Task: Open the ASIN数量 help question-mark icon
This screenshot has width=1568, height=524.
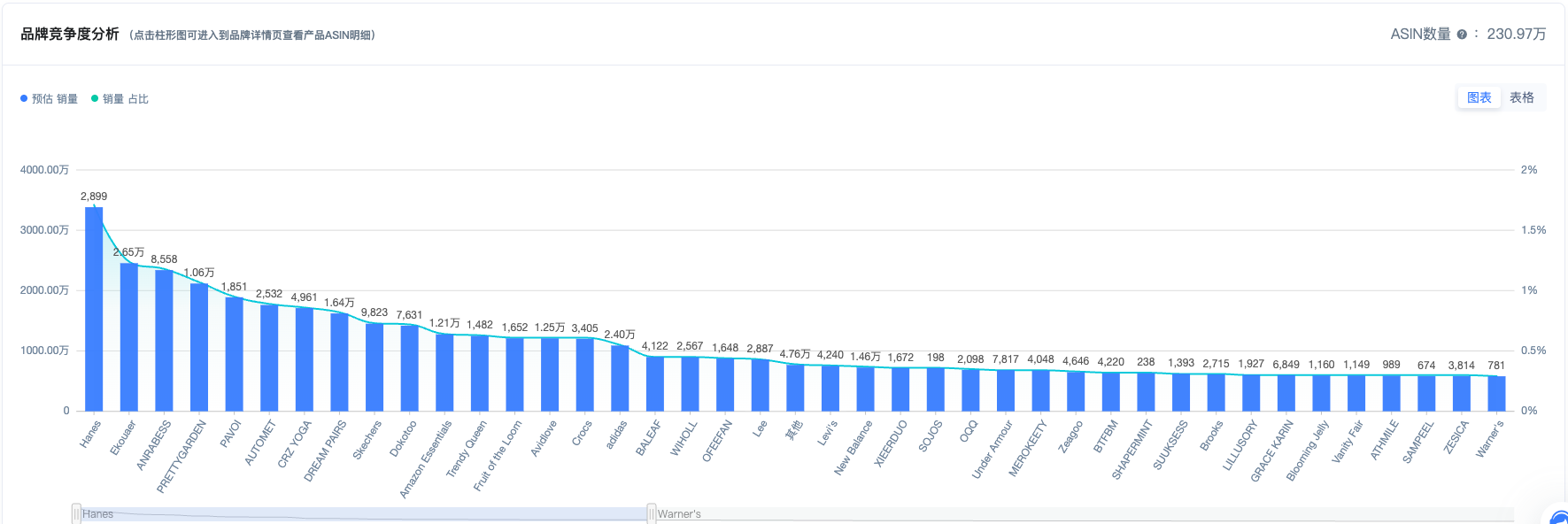Action: point(1462,35)
